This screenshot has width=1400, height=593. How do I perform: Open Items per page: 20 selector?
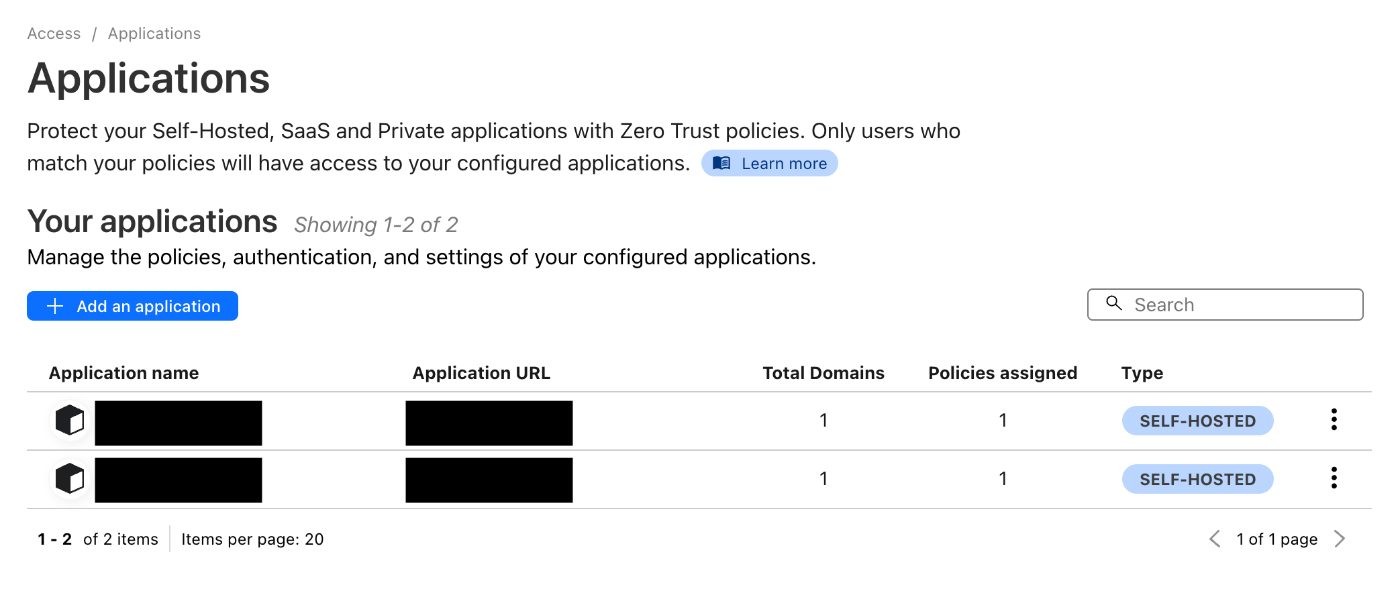252,540
